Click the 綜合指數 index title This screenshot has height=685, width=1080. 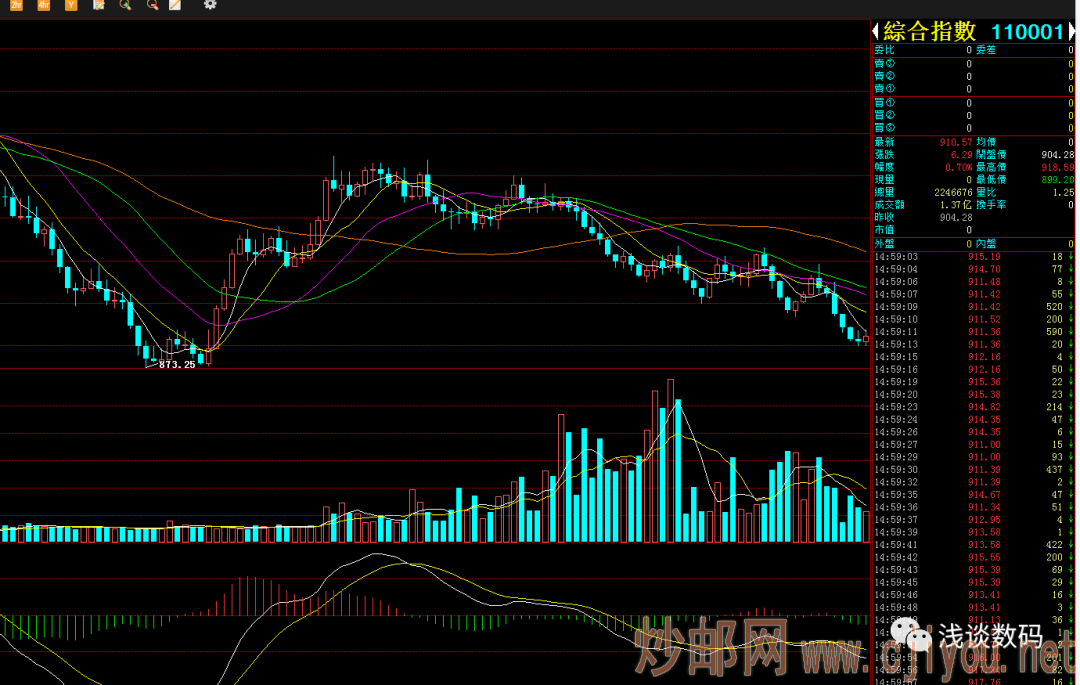click(x=929, y=32)
